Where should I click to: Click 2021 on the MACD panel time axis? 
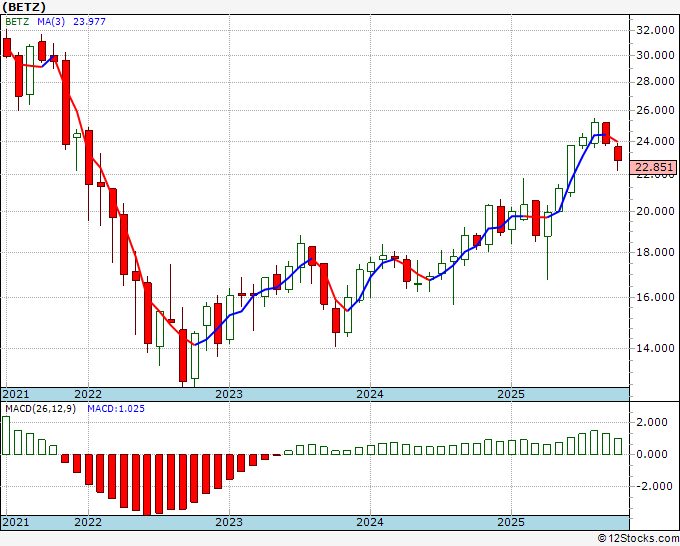(x=16, y=522)
